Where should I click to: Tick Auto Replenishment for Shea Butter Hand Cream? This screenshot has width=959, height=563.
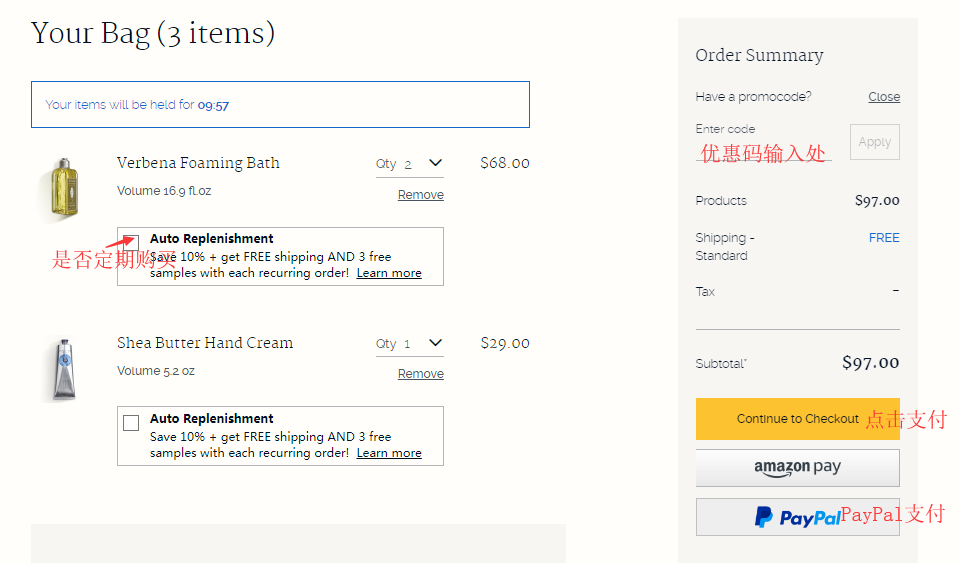coord(131,423)
